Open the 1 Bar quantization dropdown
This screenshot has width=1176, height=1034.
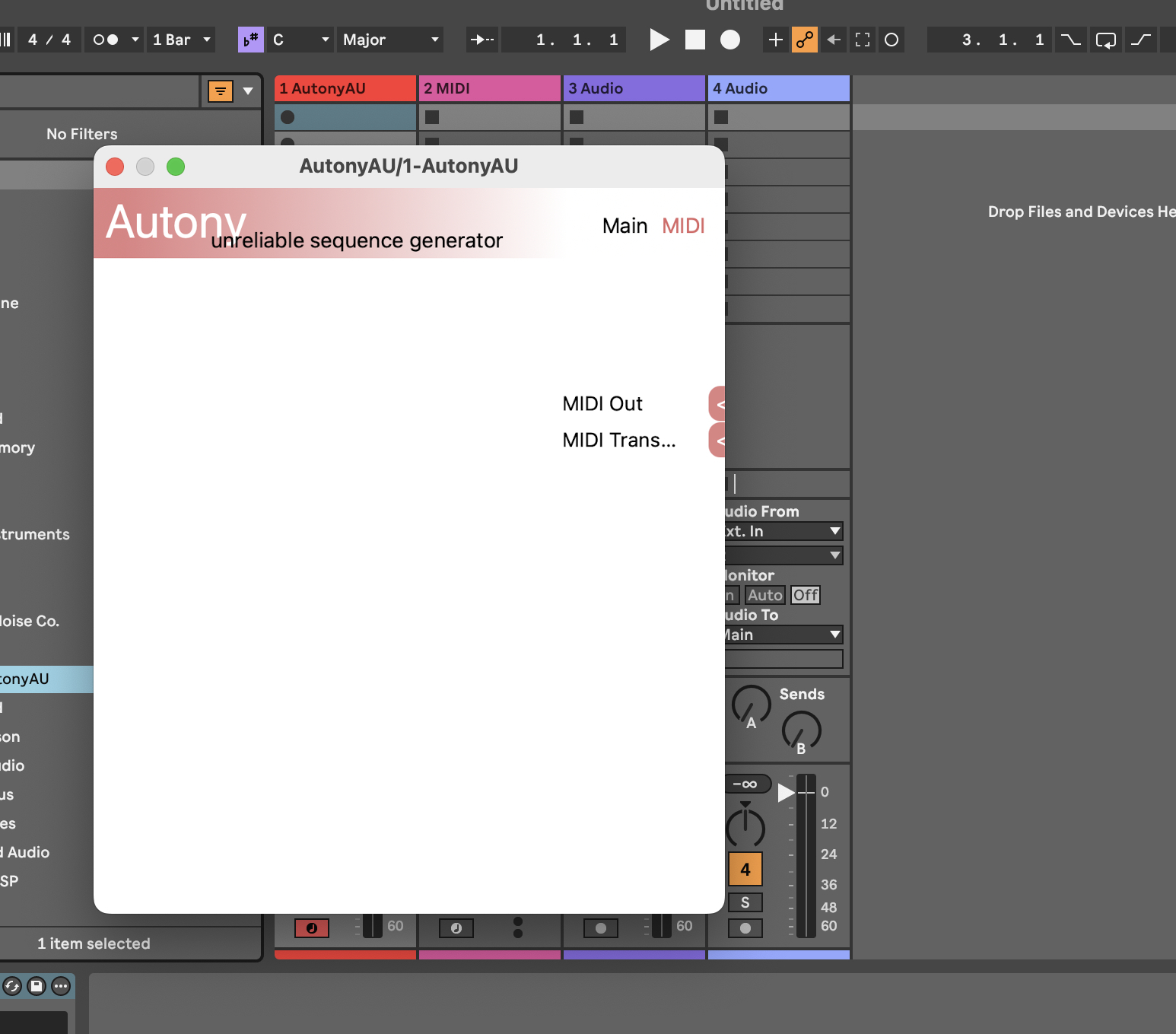181,40
